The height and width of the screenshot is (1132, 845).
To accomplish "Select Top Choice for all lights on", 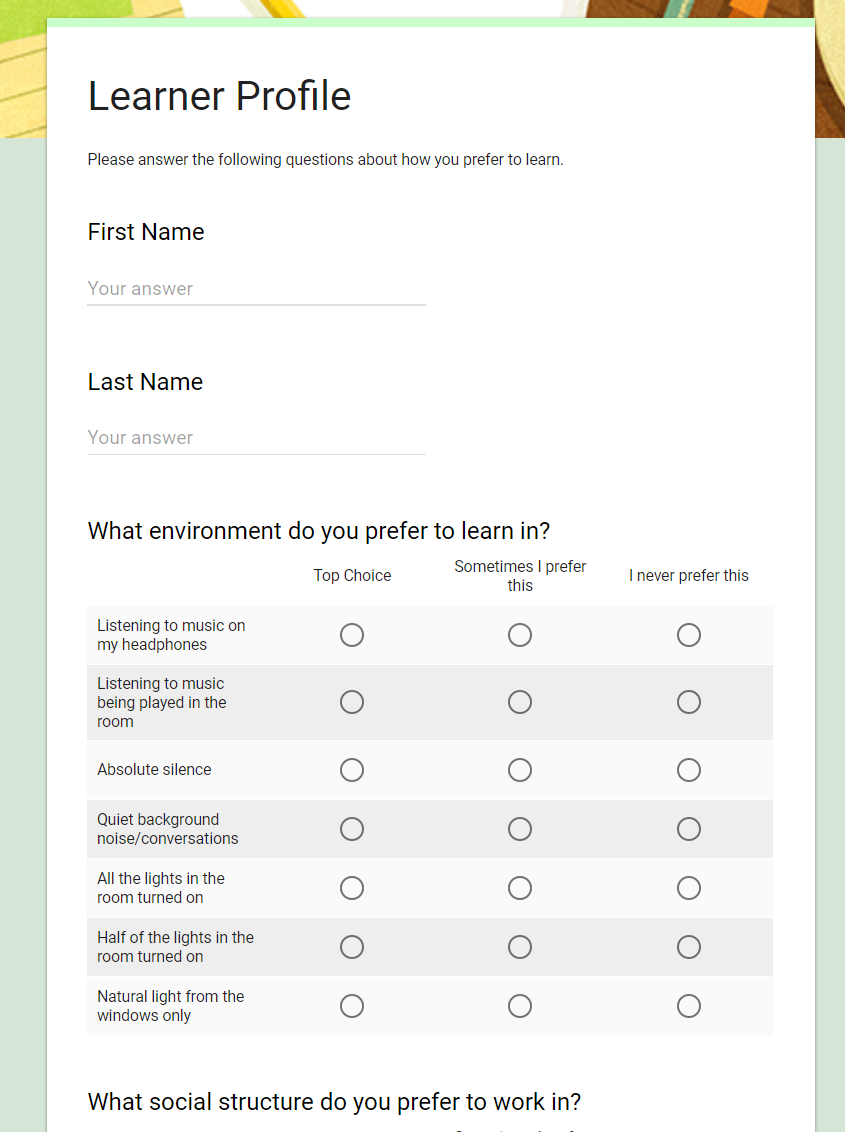I will pos(352,888).
